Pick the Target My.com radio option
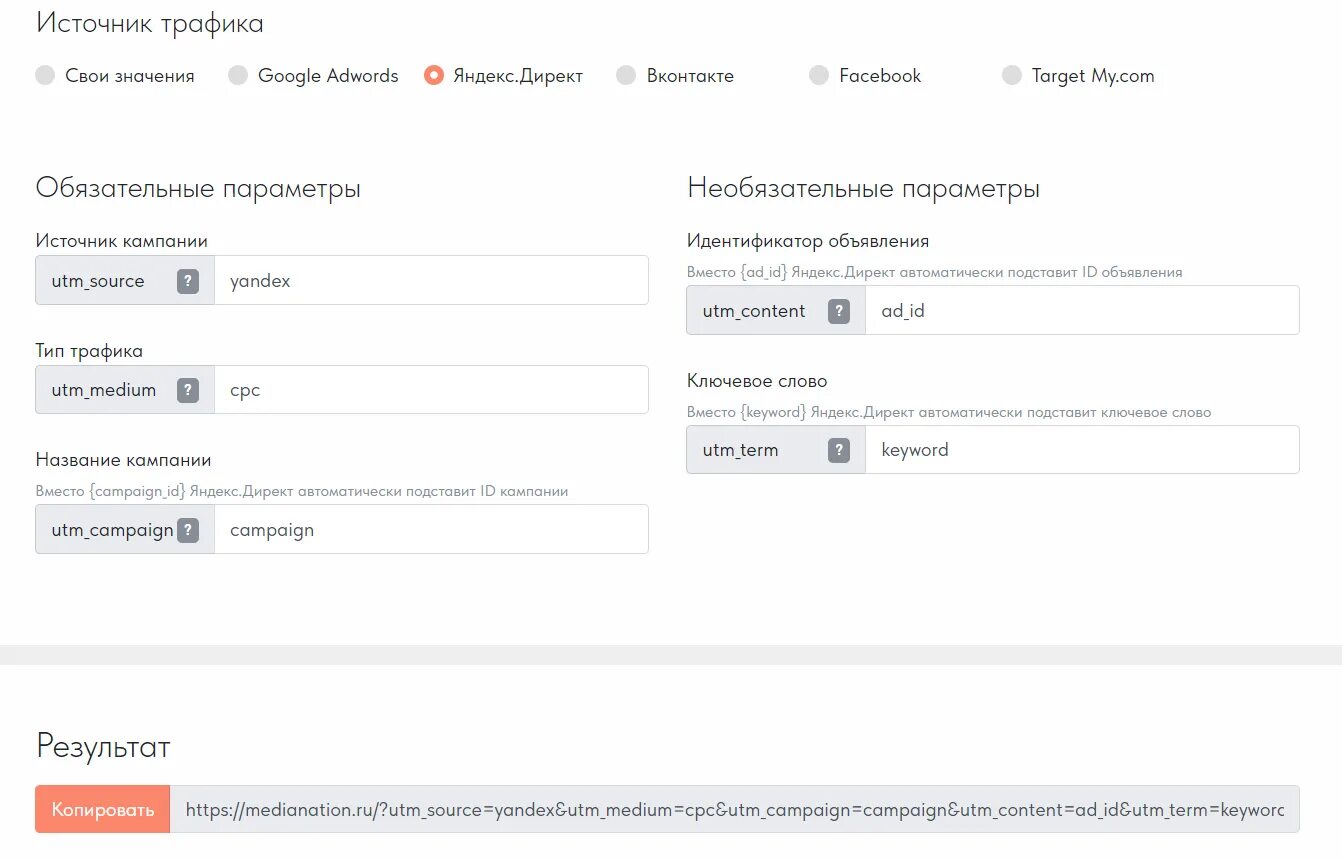The height and width of the screenshot is (859, 1342). click(x=1012, y=75)
